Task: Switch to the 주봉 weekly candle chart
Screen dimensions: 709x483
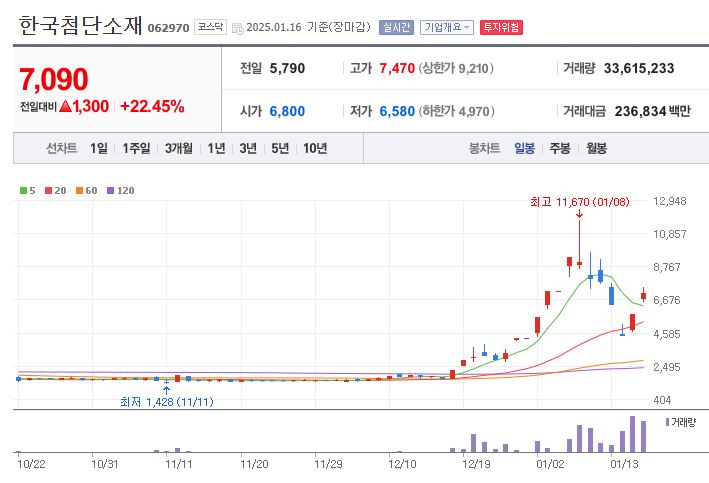Action: [x=560, y=148]
